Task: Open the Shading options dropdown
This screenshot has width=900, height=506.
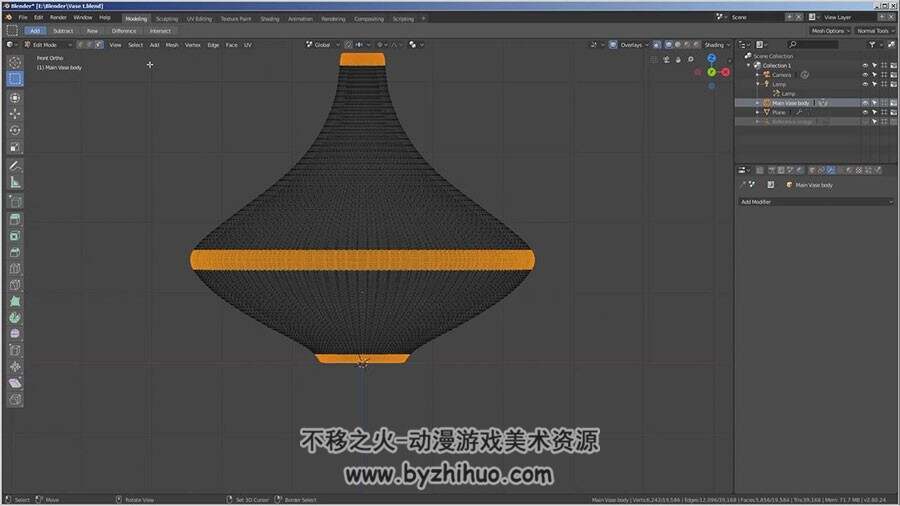Action: tap(717, 45)
